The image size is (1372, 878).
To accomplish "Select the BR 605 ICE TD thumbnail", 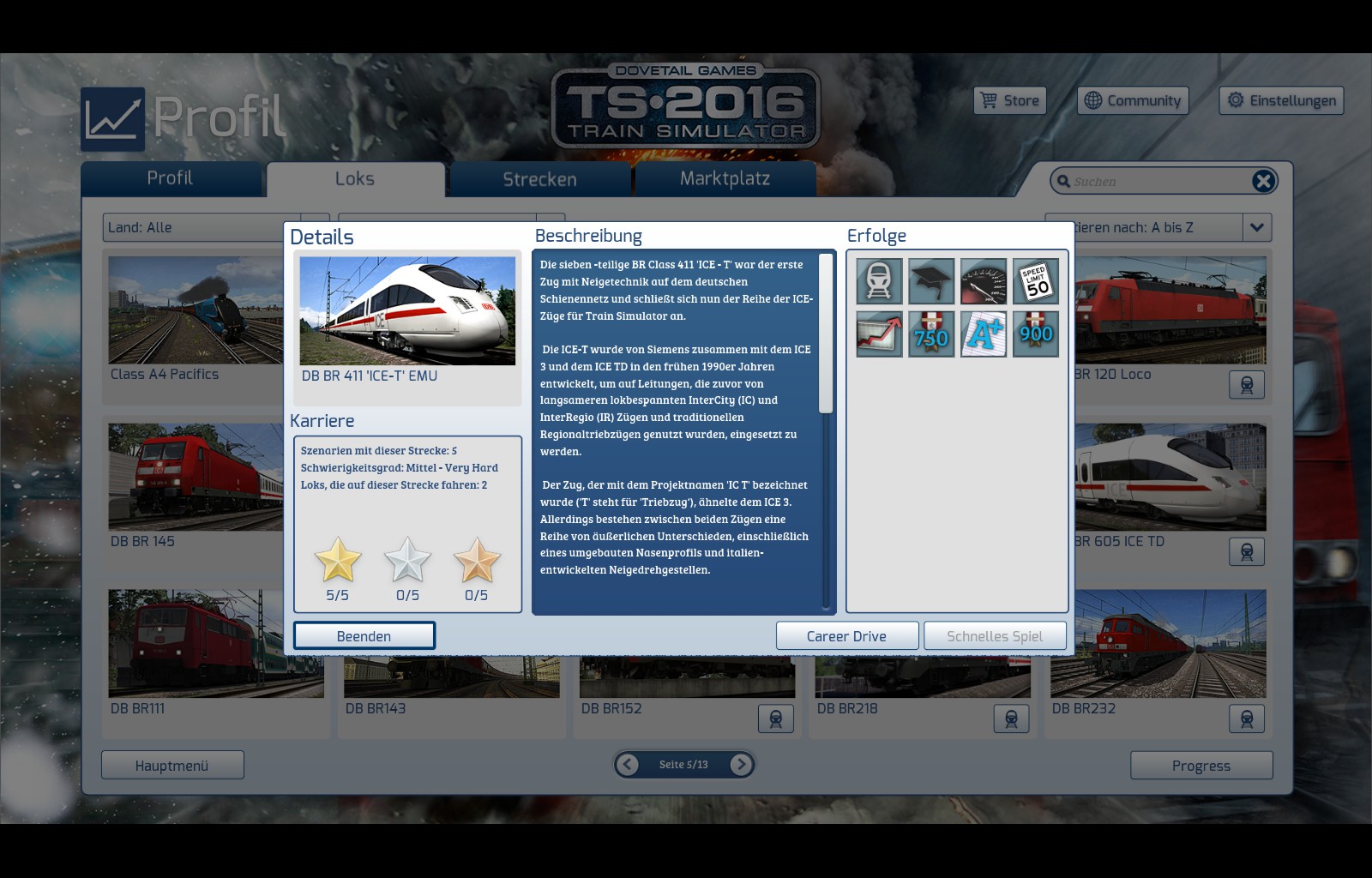I will [1170, 477].
